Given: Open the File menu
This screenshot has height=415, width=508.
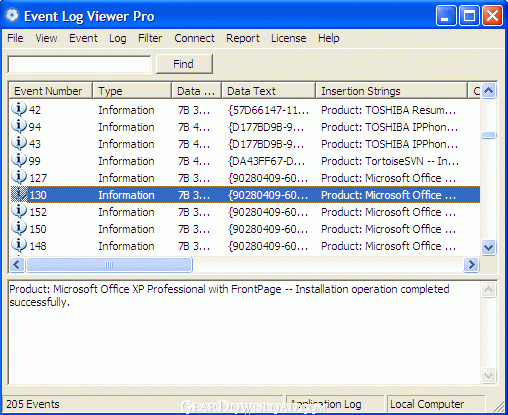Looking at the screenshot, I should point(15,38).
